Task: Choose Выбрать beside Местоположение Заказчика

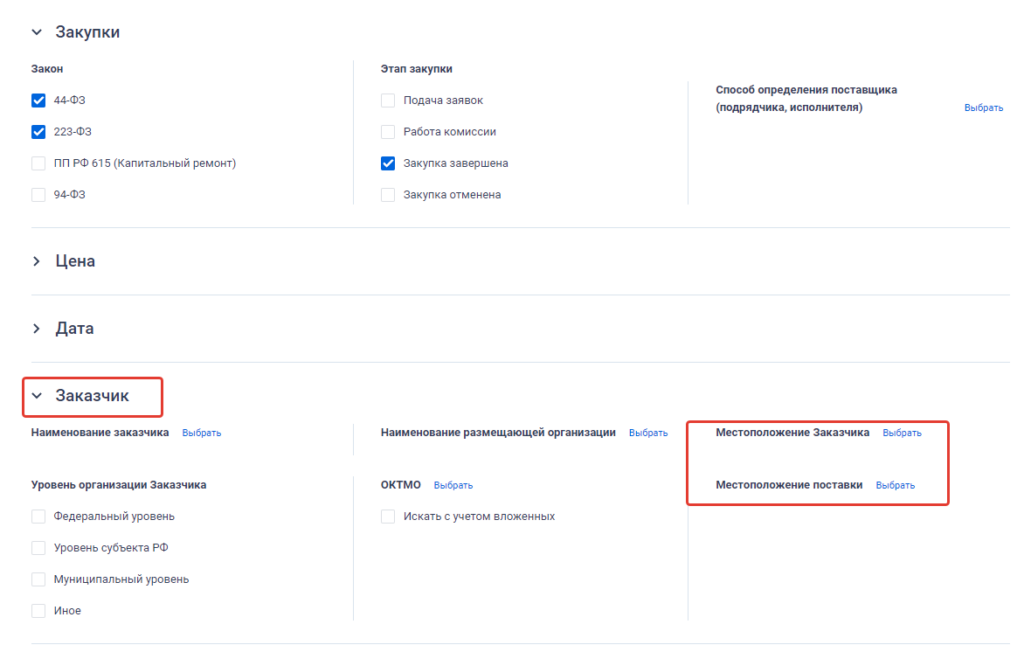Action: coord(902,433)
